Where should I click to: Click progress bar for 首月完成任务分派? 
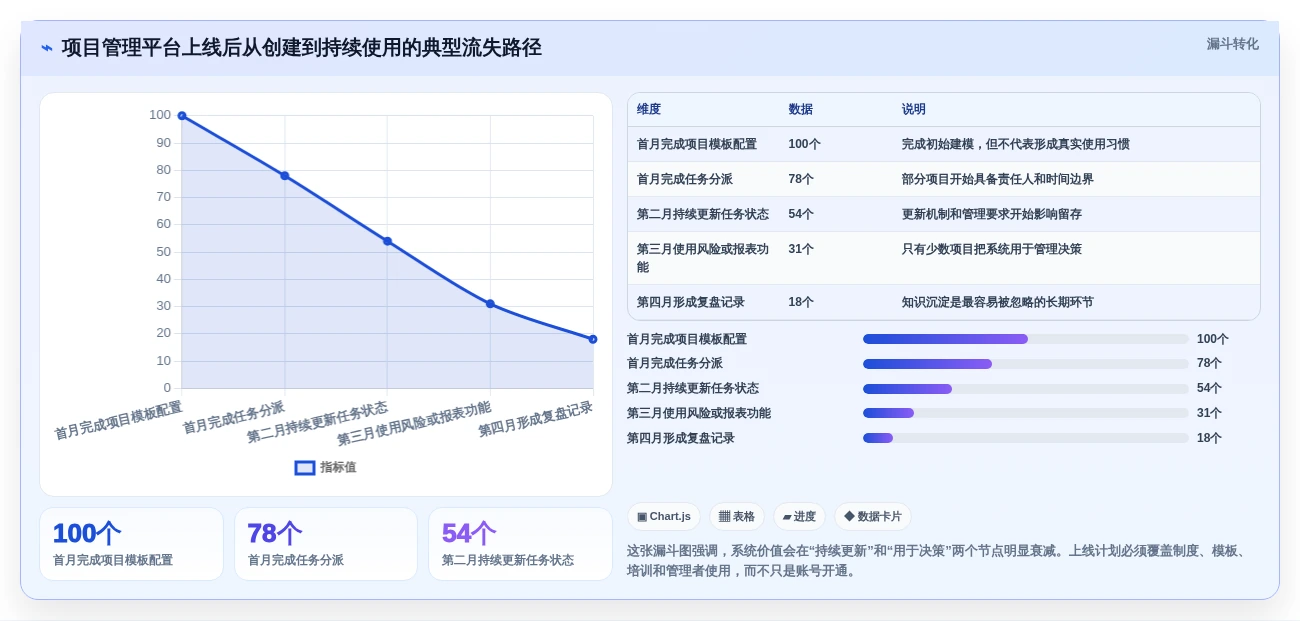1026,364
